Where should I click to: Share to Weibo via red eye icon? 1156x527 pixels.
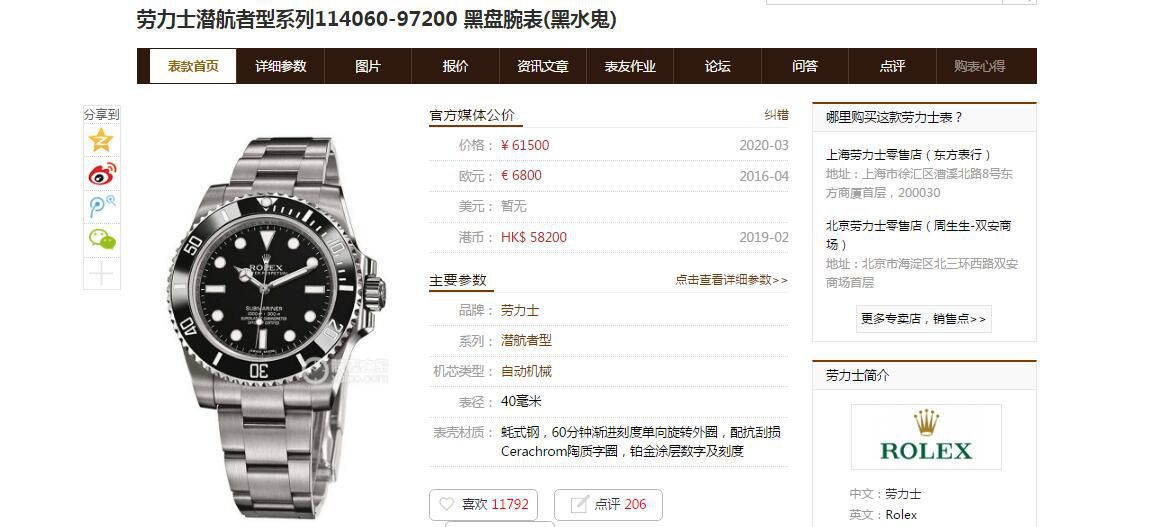click(102, 174)
